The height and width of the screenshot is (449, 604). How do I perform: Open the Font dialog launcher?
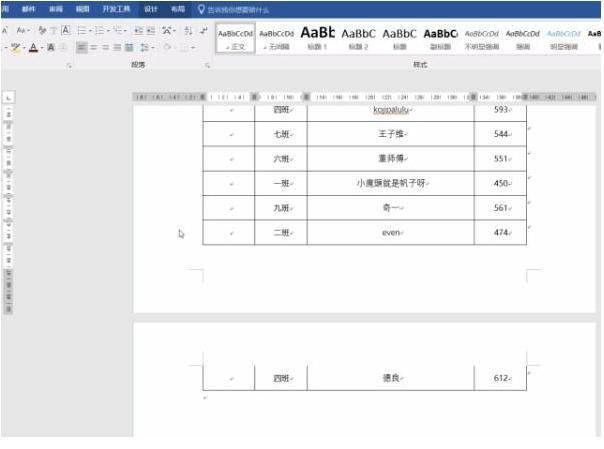(x=69, y=66)
